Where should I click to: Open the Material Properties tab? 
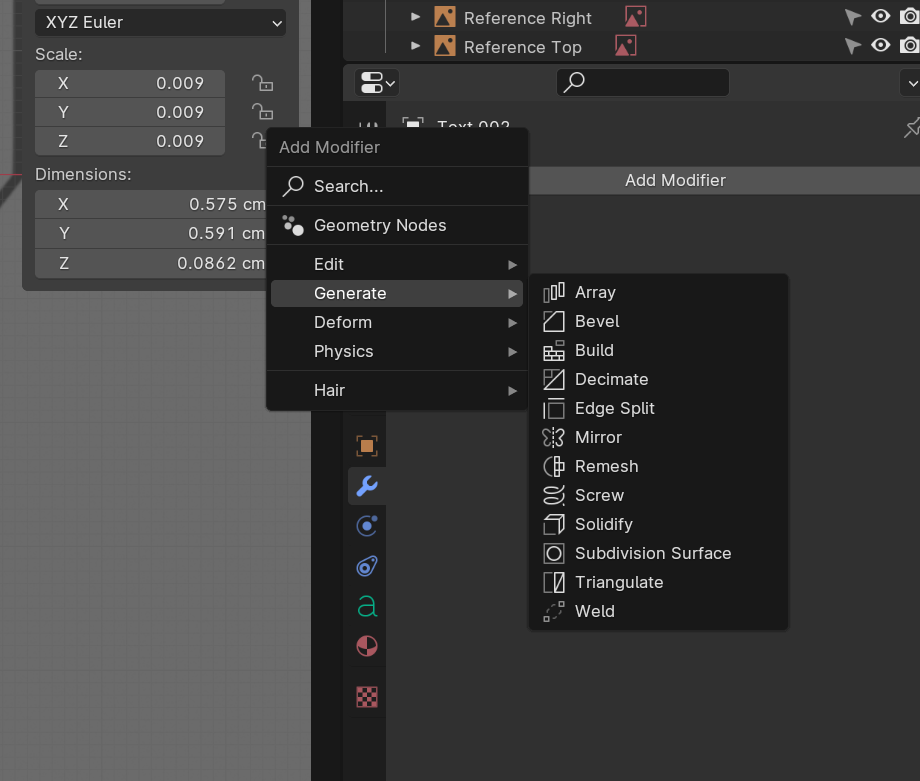(365, 646)
